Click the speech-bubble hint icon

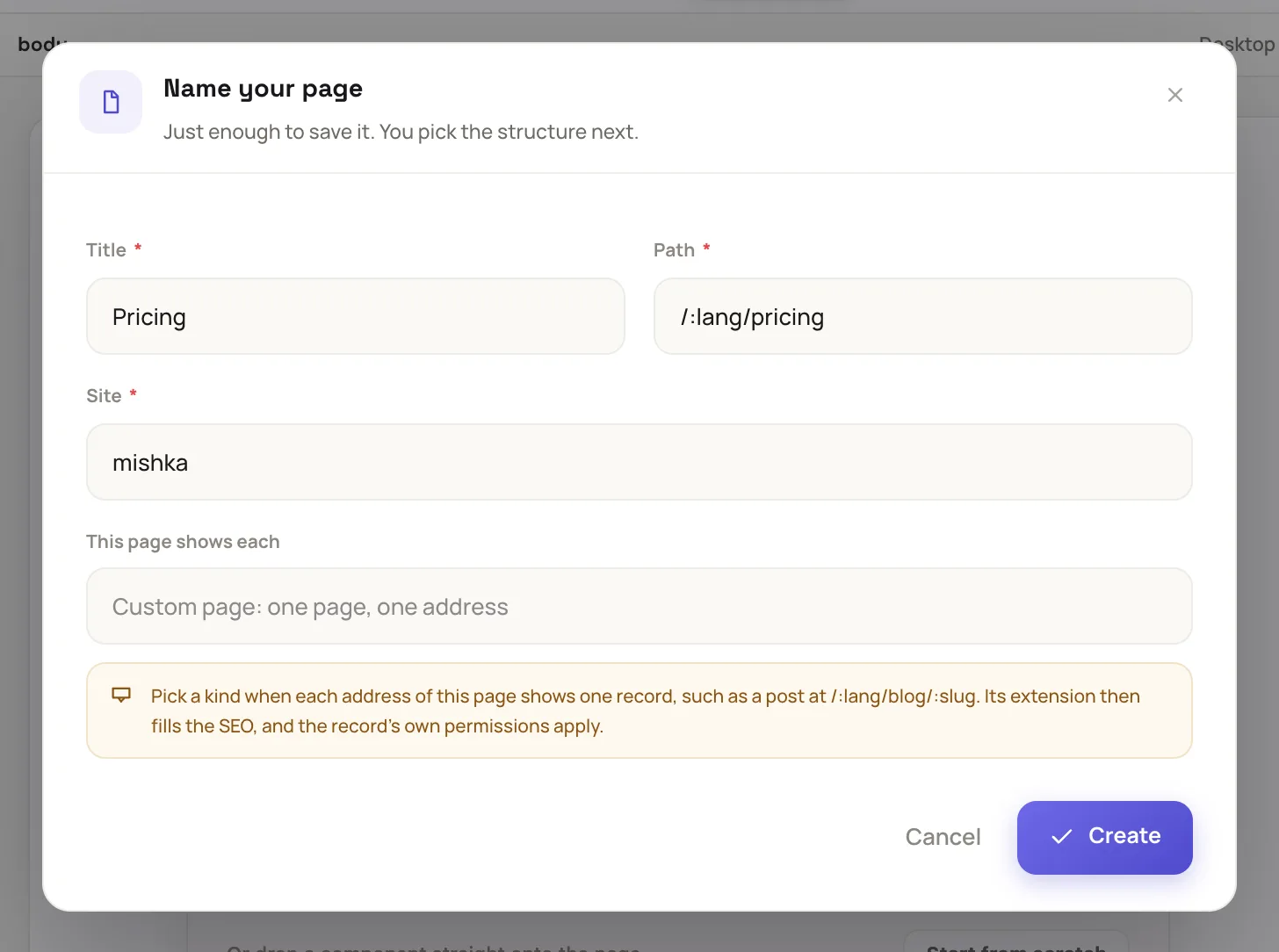[x=121, y=696]
